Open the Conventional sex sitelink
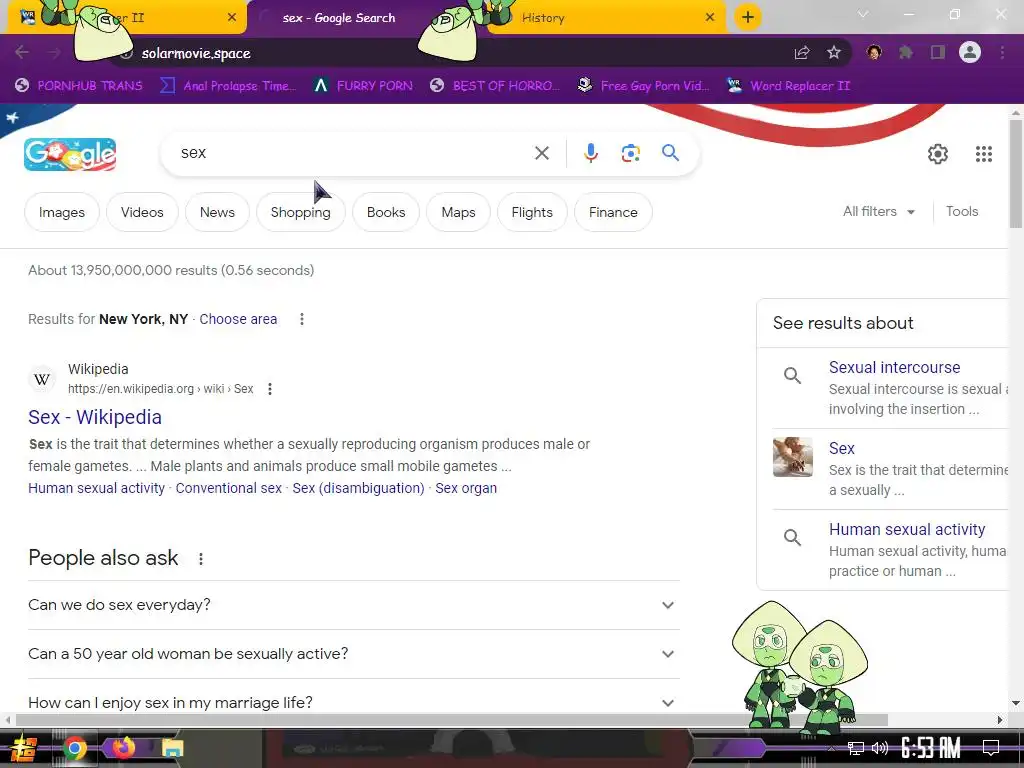 pyautogui.click(x=229, y=488)
